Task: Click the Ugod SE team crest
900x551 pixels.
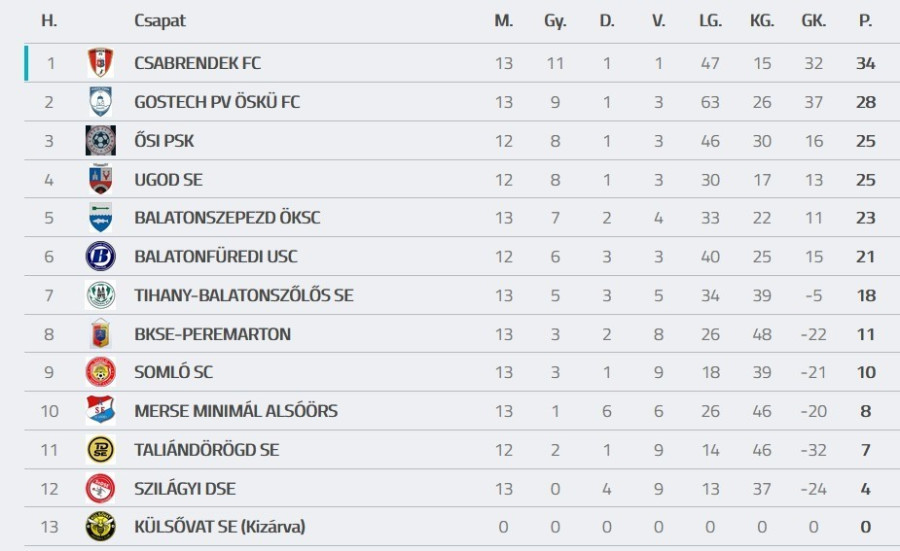Action: [100, 180]
